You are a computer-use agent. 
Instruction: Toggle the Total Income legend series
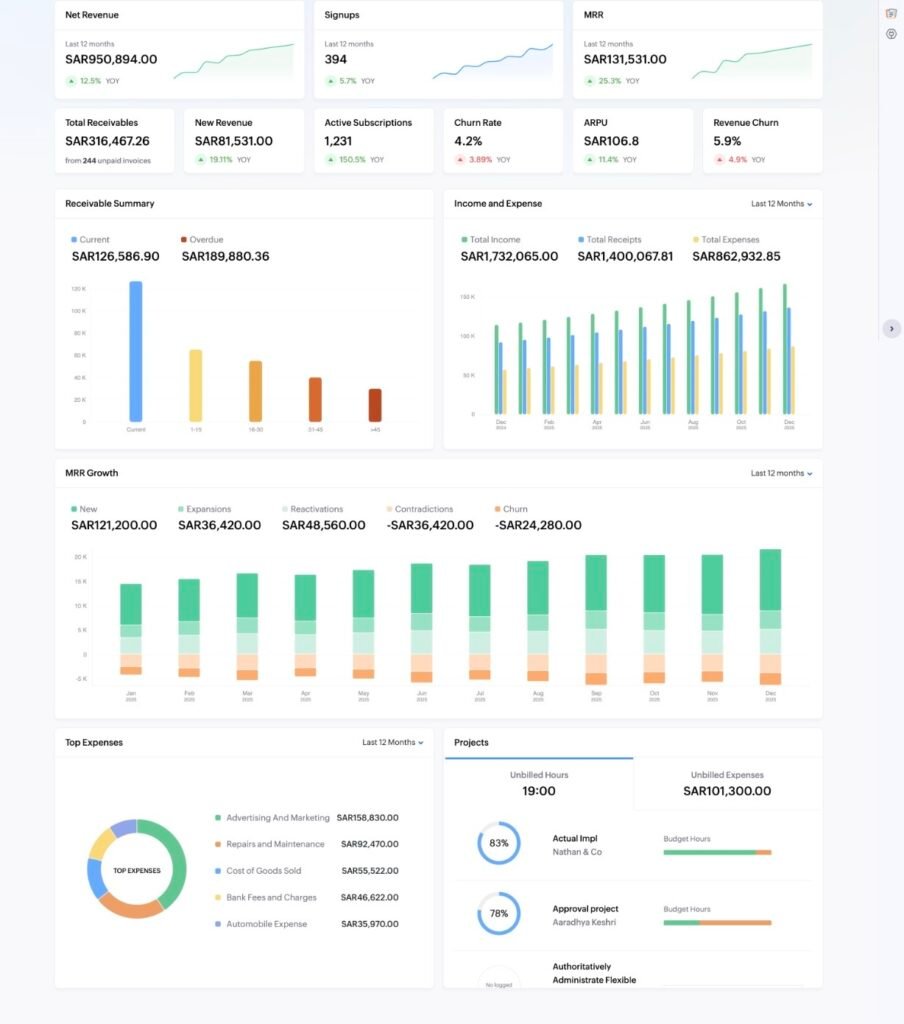(491, 240)
